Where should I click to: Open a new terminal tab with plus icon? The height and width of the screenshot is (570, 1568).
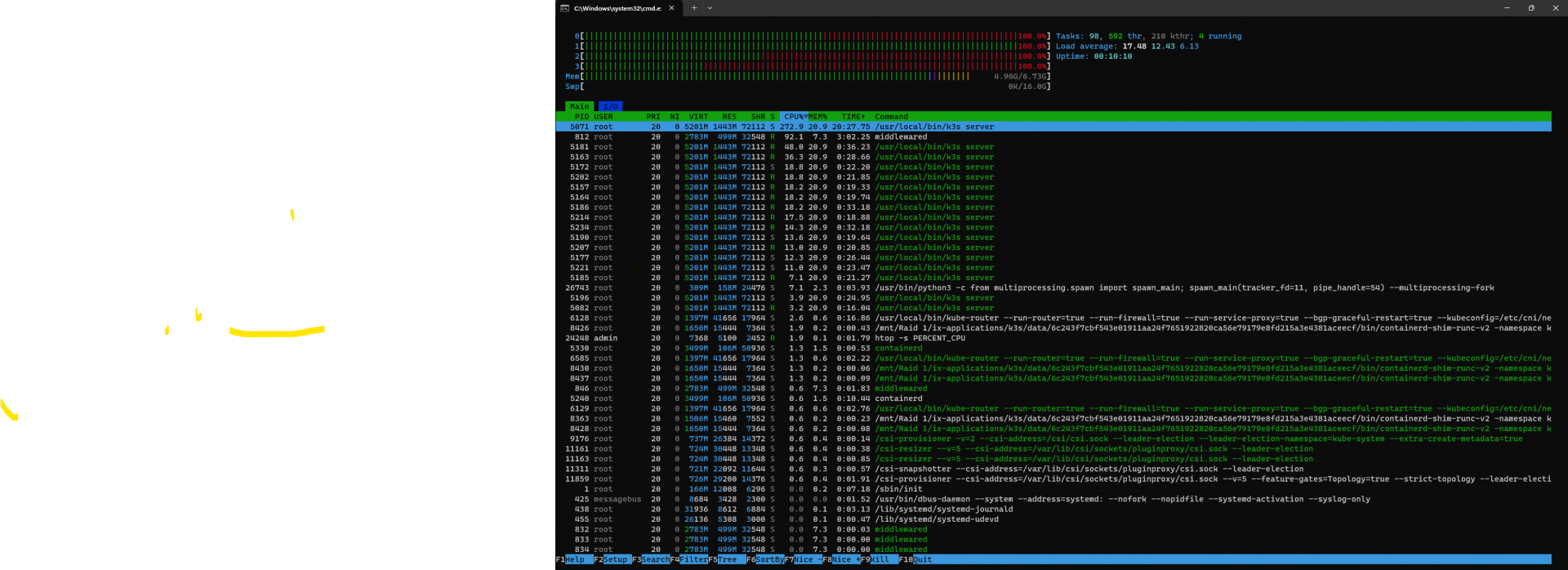(693, 8)
